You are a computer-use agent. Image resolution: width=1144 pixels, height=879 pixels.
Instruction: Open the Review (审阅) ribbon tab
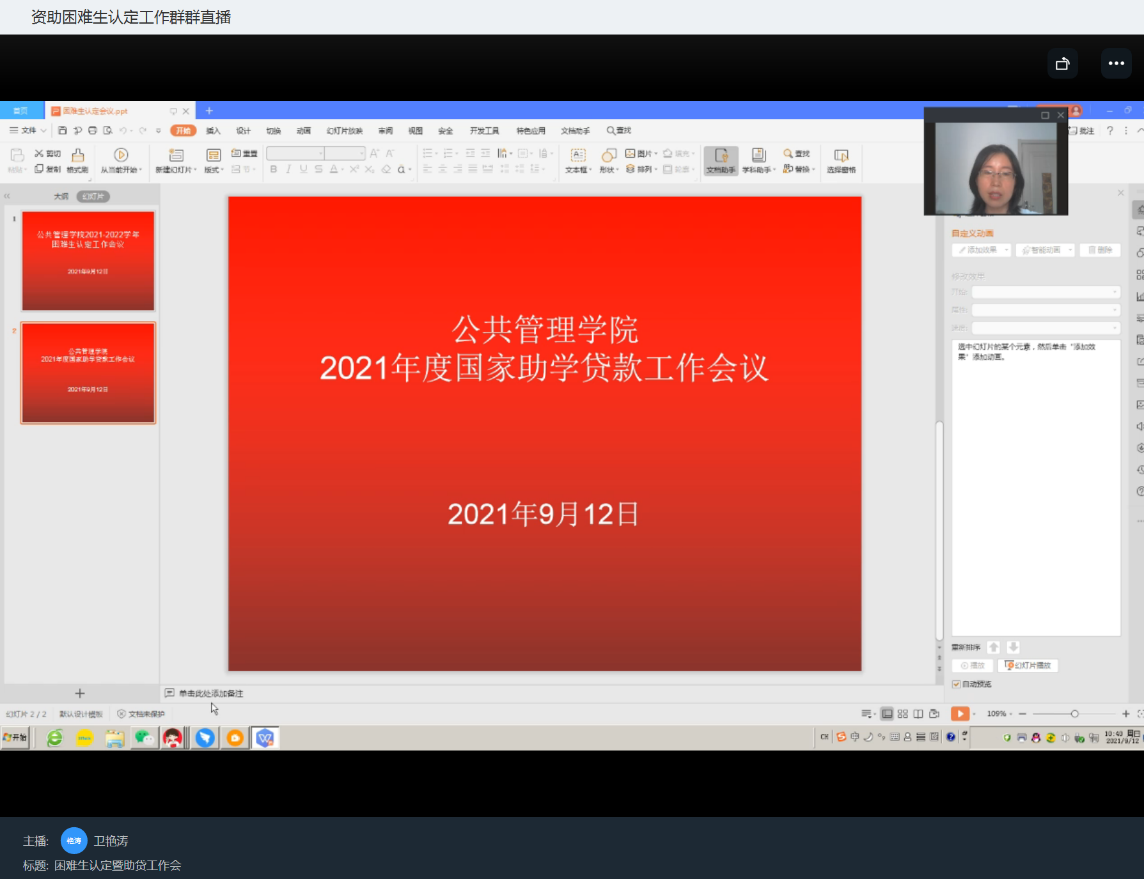pyautogui.click(x=385, y=131)
